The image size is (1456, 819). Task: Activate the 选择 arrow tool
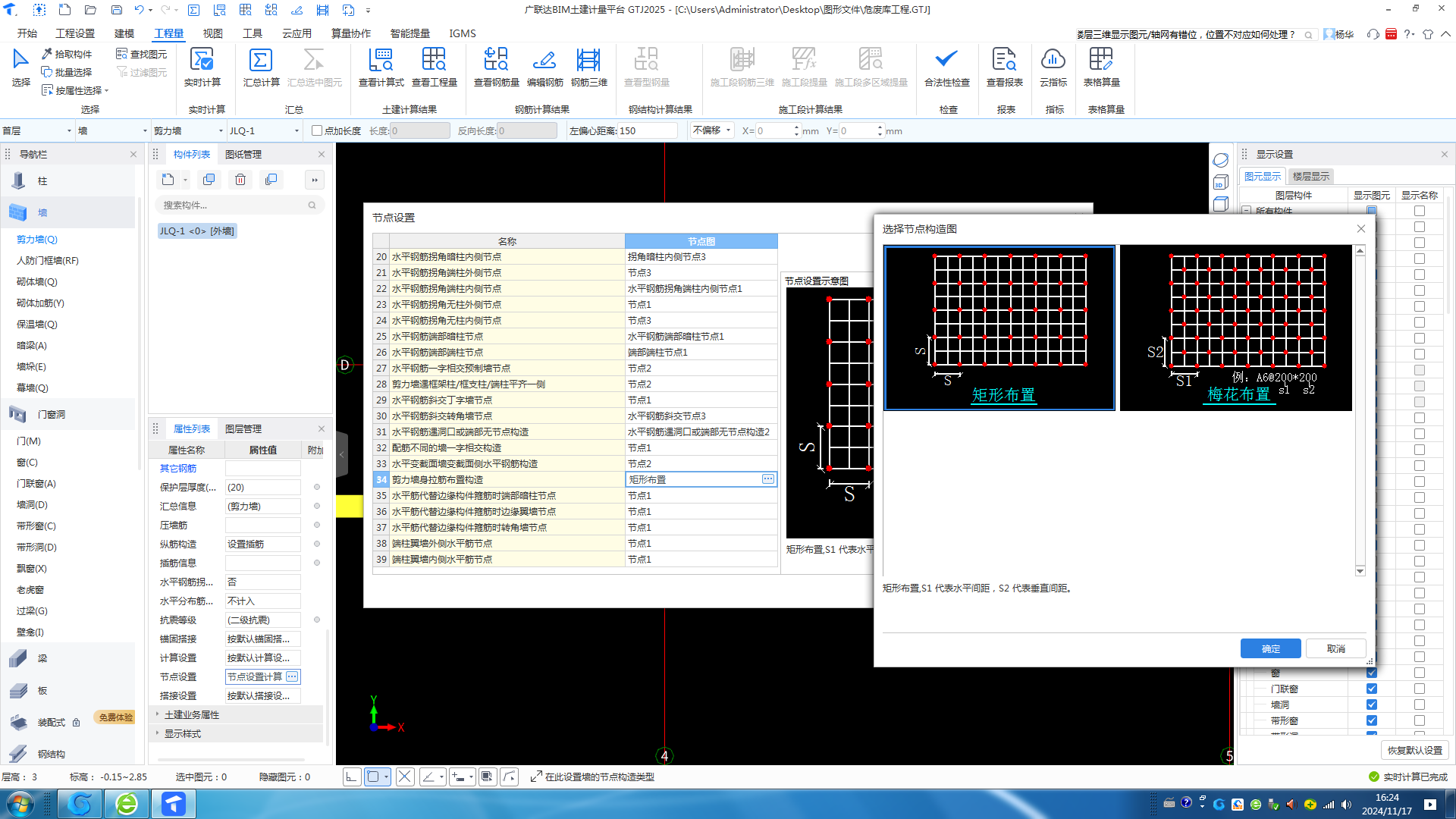[20, 67]
